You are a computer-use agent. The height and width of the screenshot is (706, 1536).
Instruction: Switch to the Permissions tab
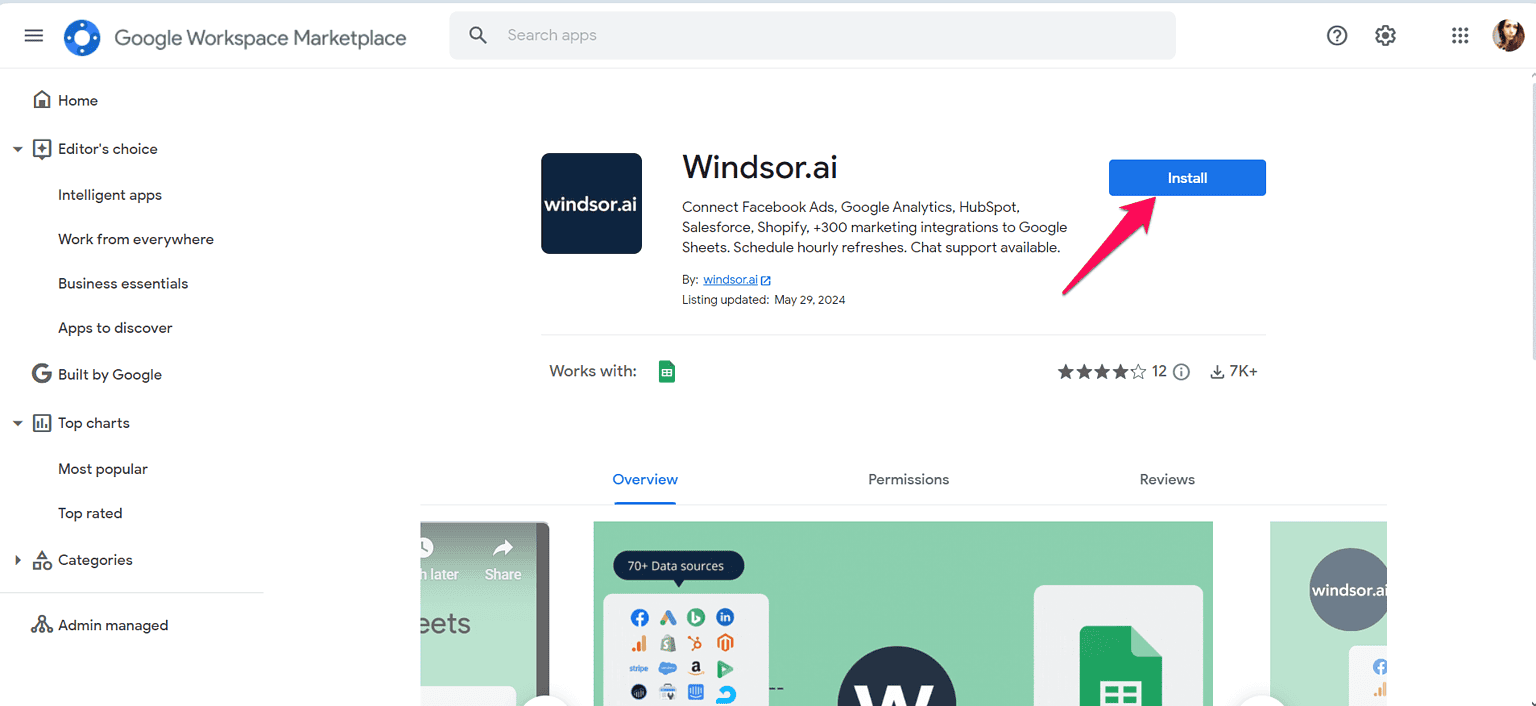point(908,480)
